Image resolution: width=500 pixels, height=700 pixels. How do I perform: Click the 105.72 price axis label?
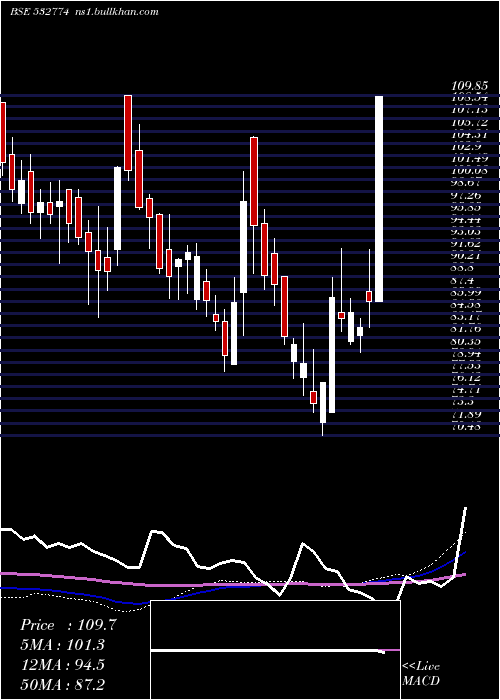coord(469,122)
